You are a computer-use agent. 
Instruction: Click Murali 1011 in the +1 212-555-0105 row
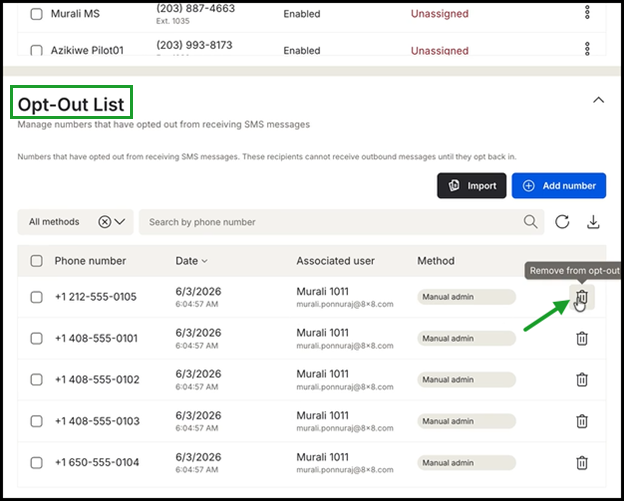(322, 292)
